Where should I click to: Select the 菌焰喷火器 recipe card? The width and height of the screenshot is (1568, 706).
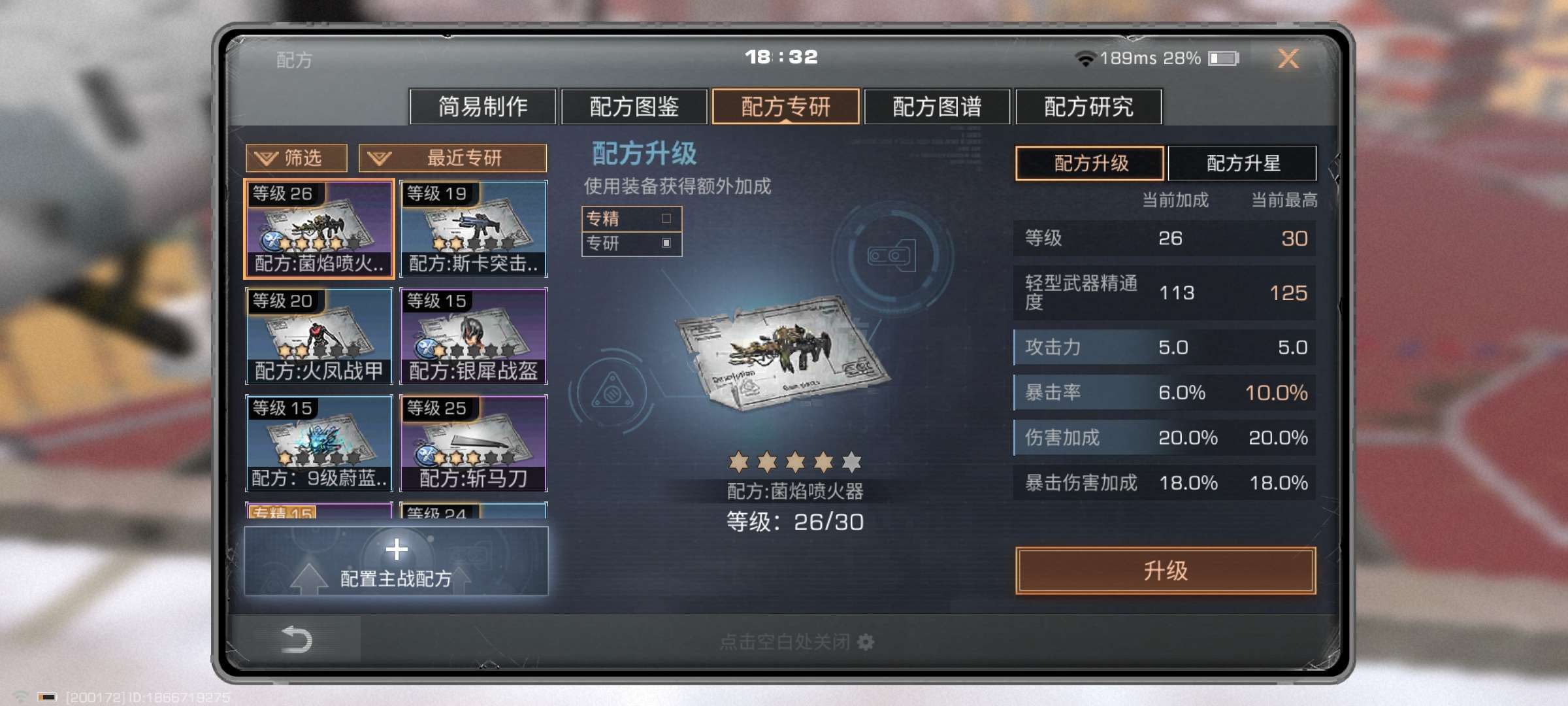click(x=319, y=229)
